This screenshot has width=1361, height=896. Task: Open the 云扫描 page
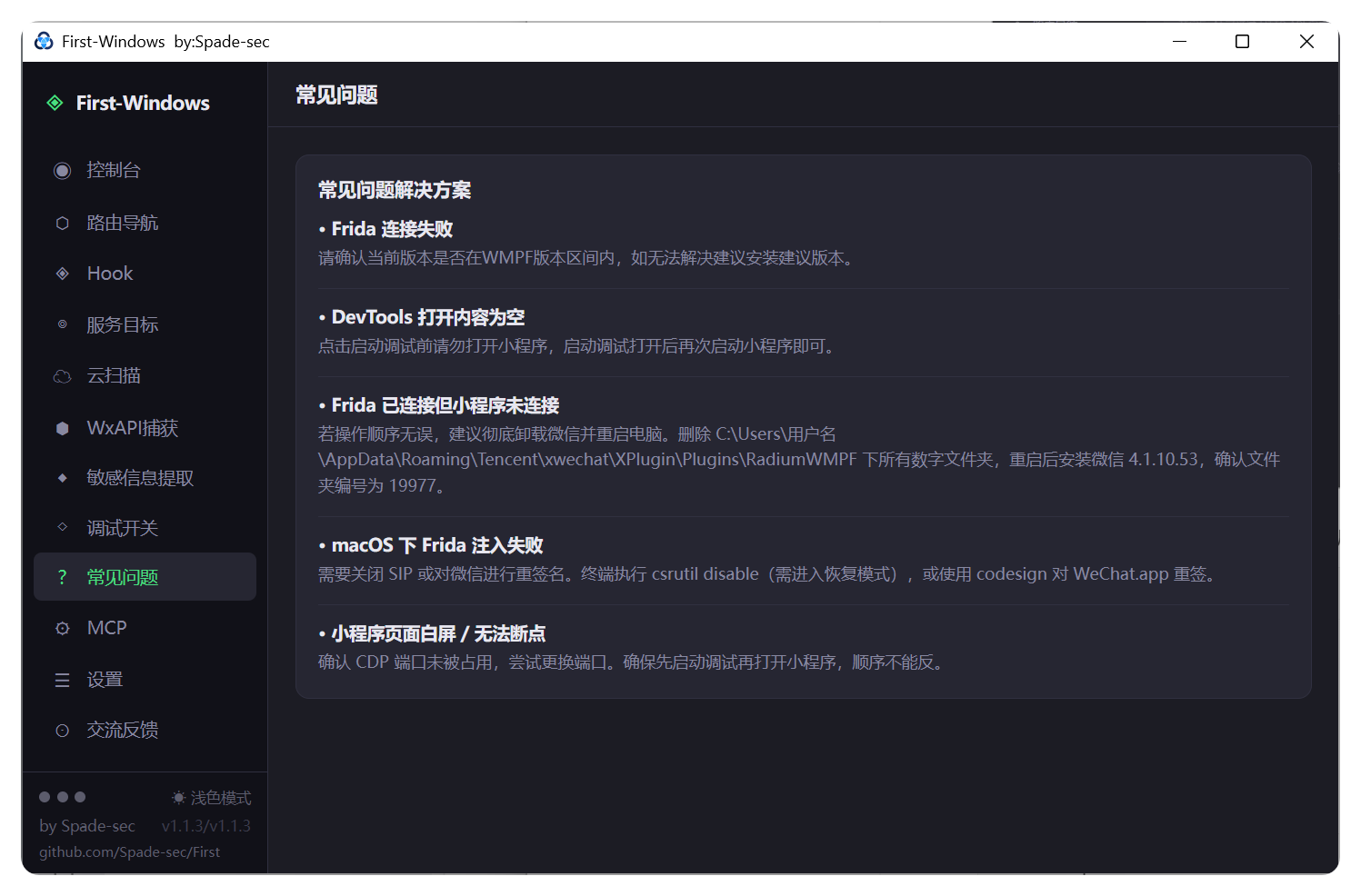pos(145,376)
